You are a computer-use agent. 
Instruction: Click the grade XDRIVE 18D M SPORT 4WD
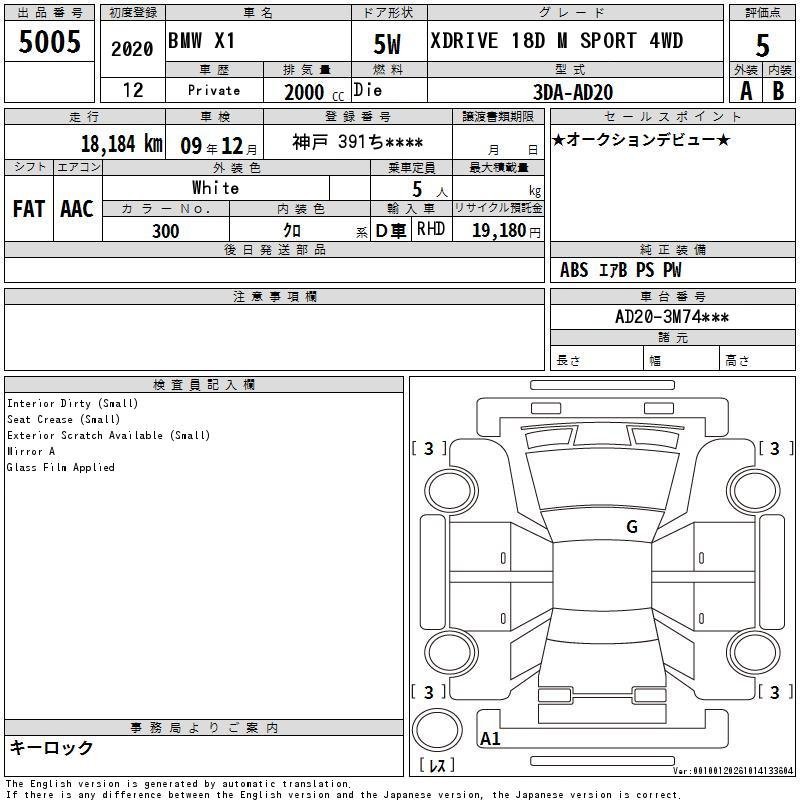[557, 40]
